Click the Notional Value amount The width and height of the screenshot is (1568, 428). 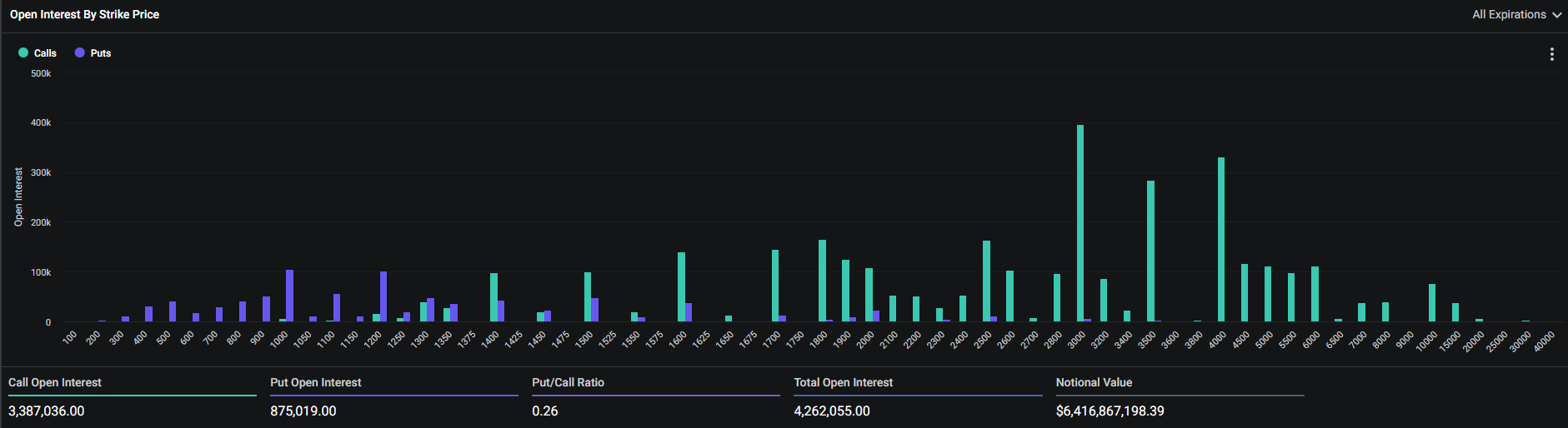[1110, 411]
